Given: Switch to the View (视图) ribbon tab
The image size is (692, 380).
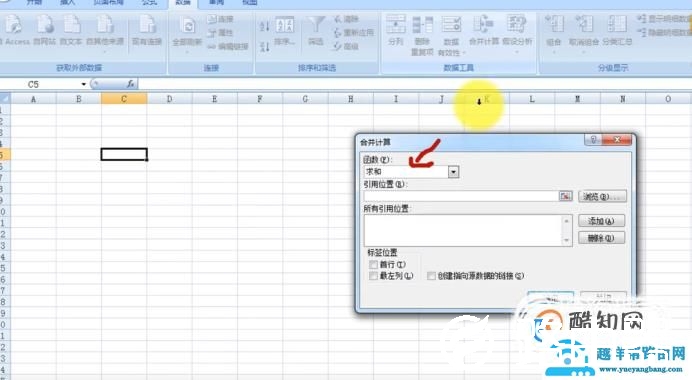Looking at the screenshot, I should pyautogui.click(x=249, y=3).
